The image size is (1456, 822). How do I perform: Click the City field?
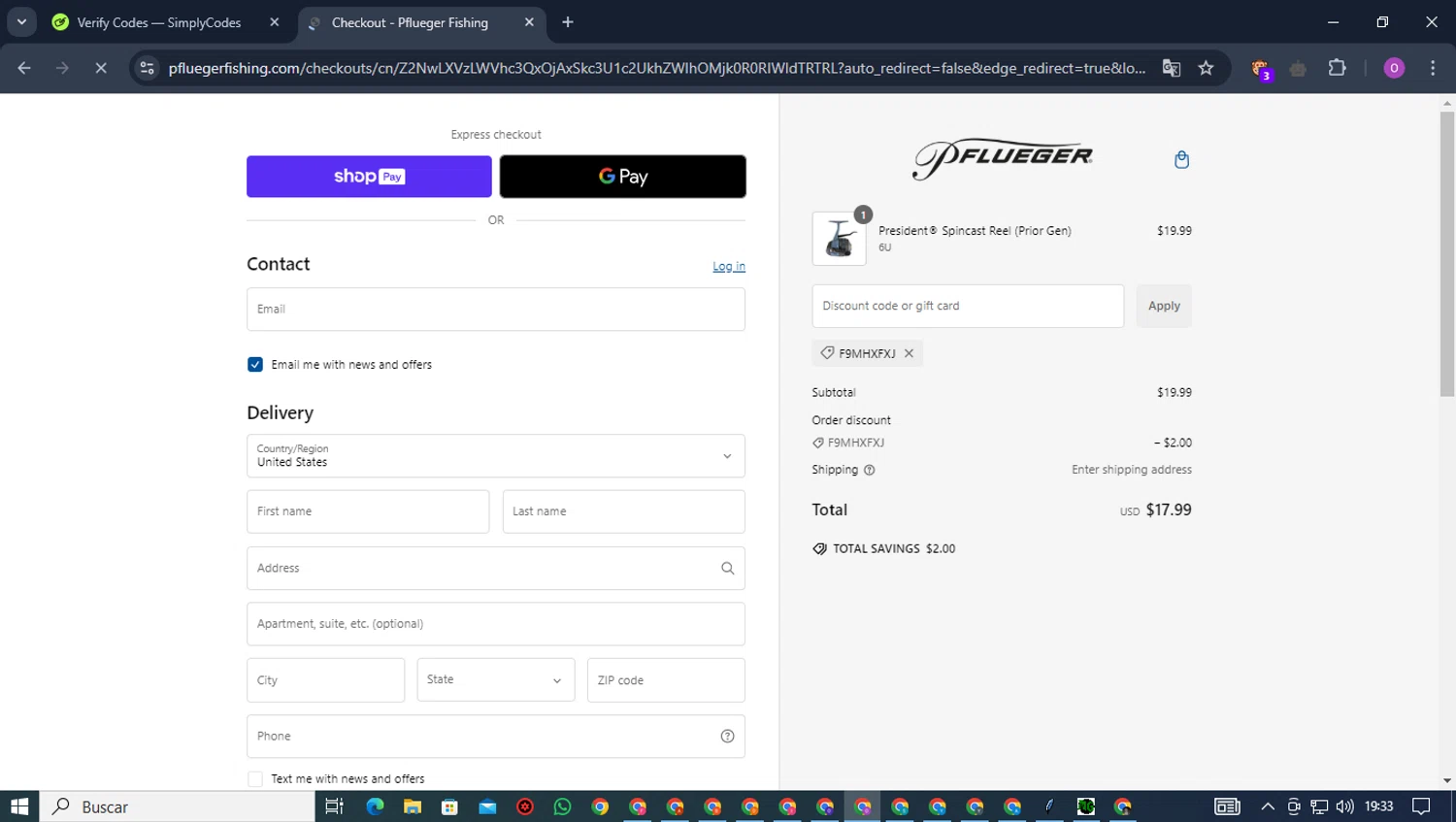(x=325, y=680)
